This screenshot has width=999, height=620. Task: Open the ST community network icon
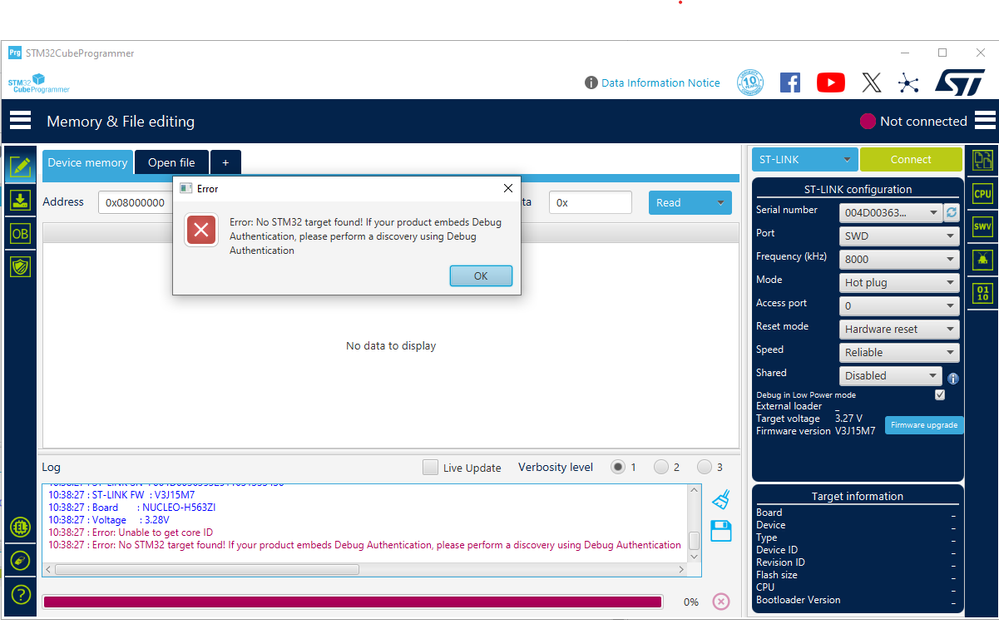pyautogui.click(x=908, y=83)
